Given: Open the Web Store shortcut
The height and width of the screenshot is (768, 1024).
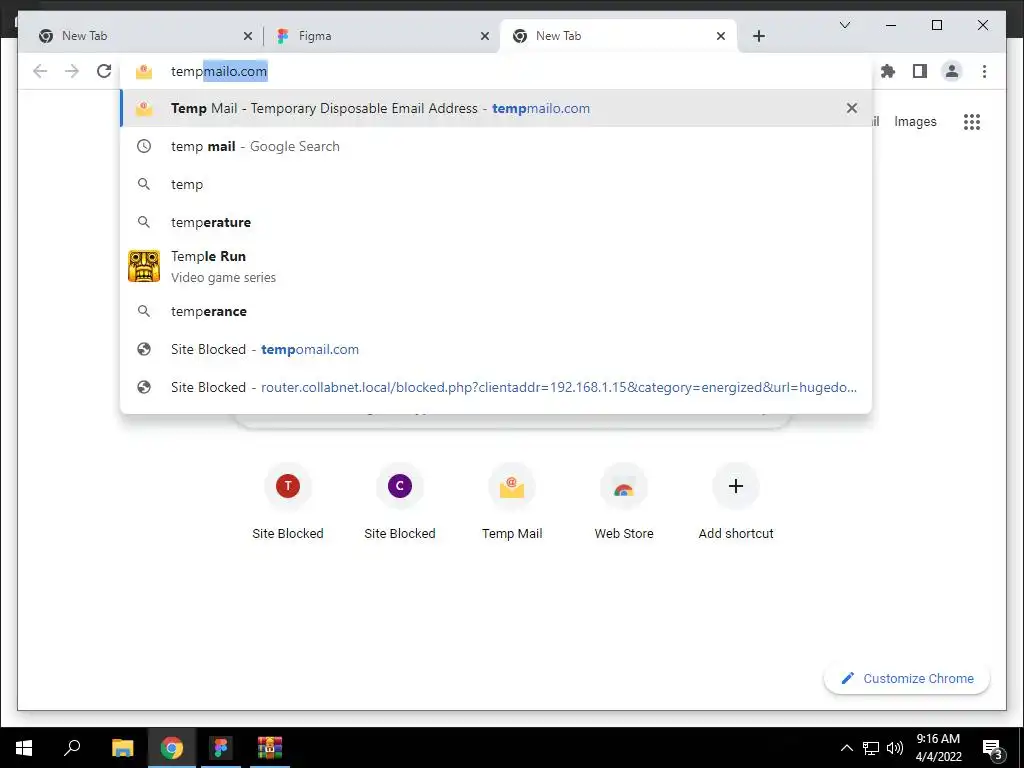Looking at the screenshot, I should tap(624, 503).
